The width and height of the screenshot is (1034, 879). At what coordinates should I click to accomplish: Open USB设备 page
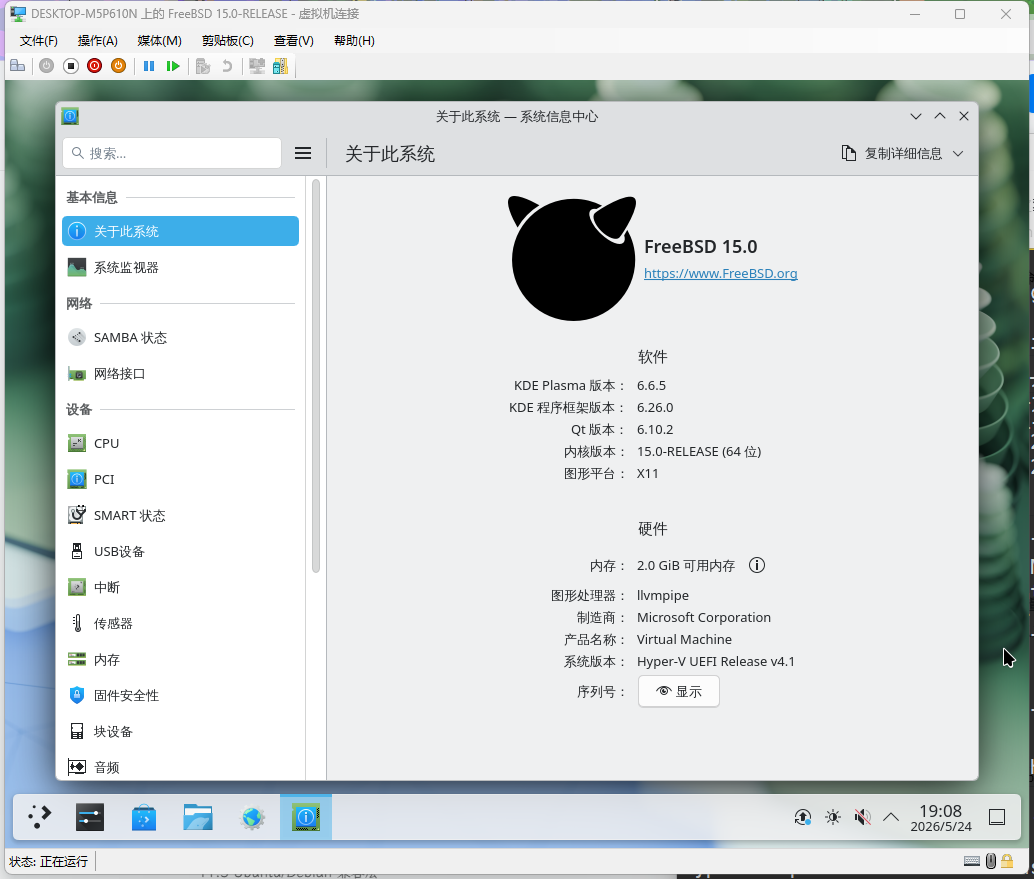coord(180,551)
